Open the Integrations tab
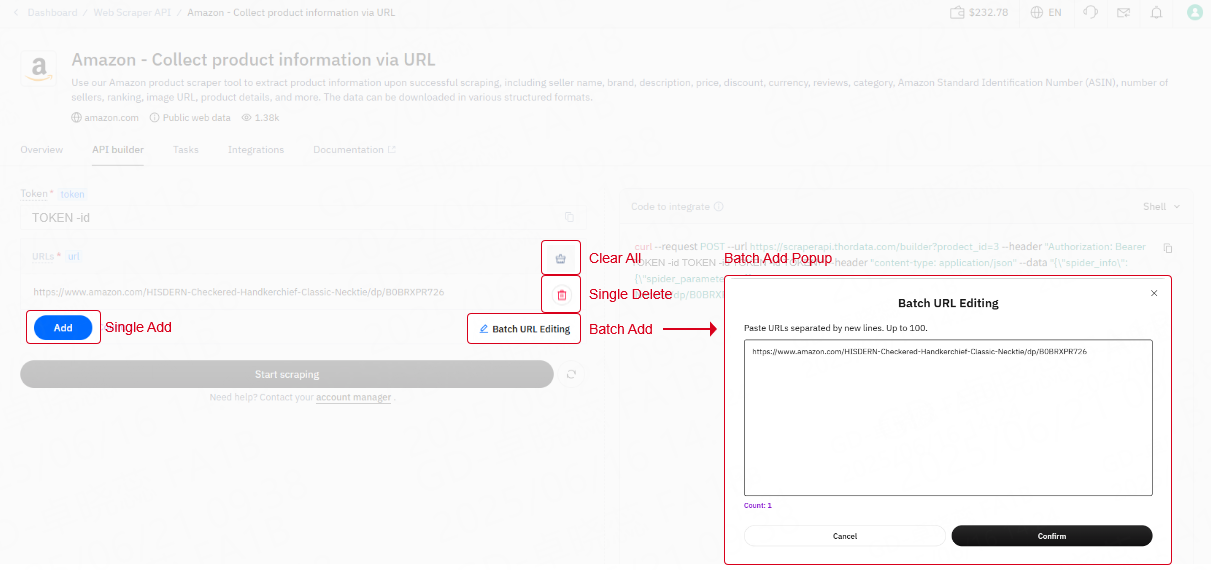This screenshot has height=570, width=1211. click(x=256, y=150)
